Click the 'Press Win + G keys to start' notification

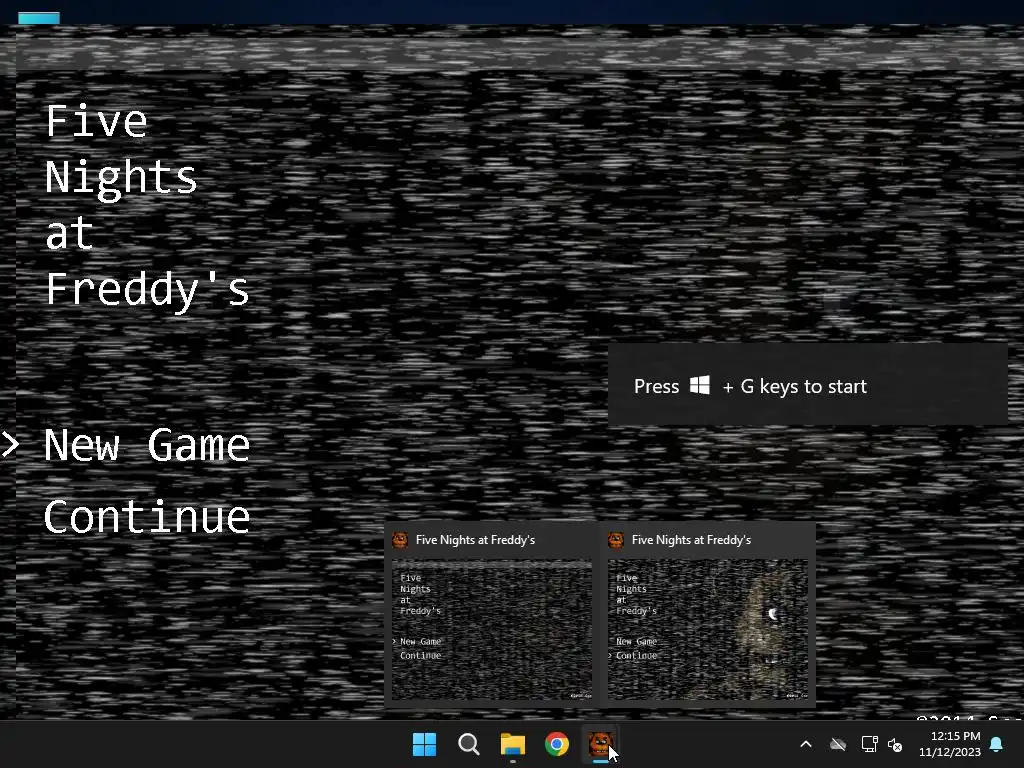(808, 386)
